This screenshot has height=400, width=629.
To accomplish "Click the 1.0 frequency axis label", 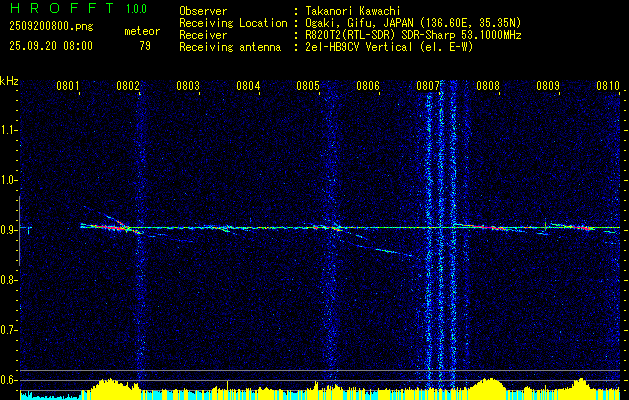I will (8, 181).
